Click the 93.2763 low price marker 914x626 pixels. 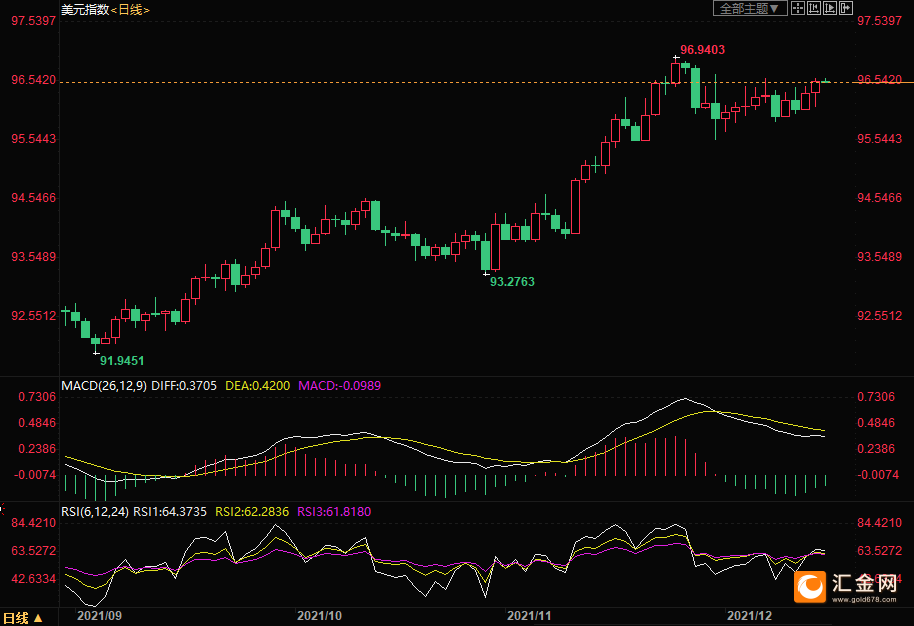[x=512, y=282]
